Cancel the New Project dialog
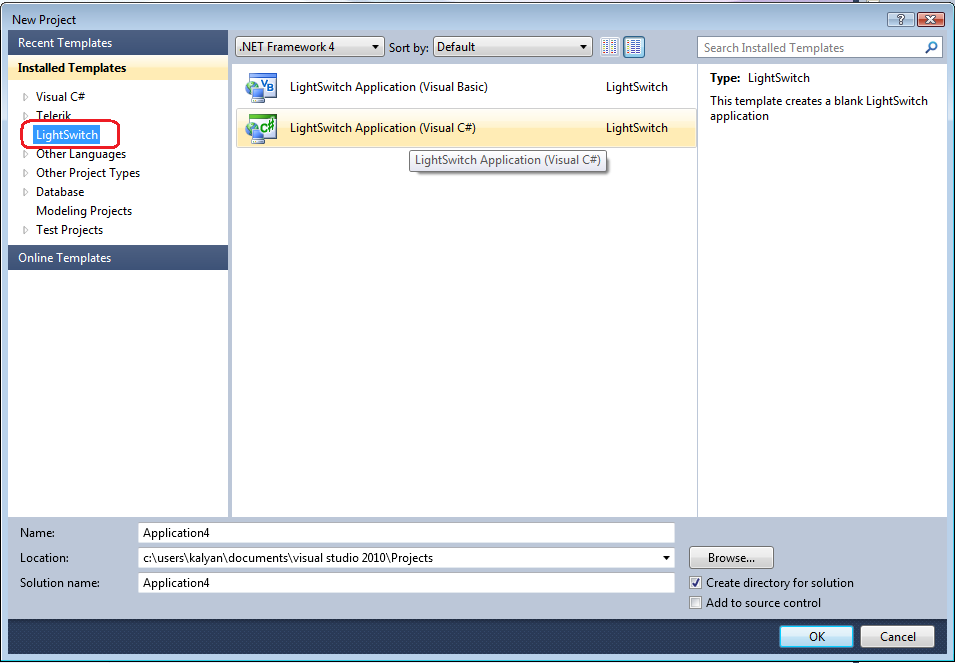 [x=897, y=636]
